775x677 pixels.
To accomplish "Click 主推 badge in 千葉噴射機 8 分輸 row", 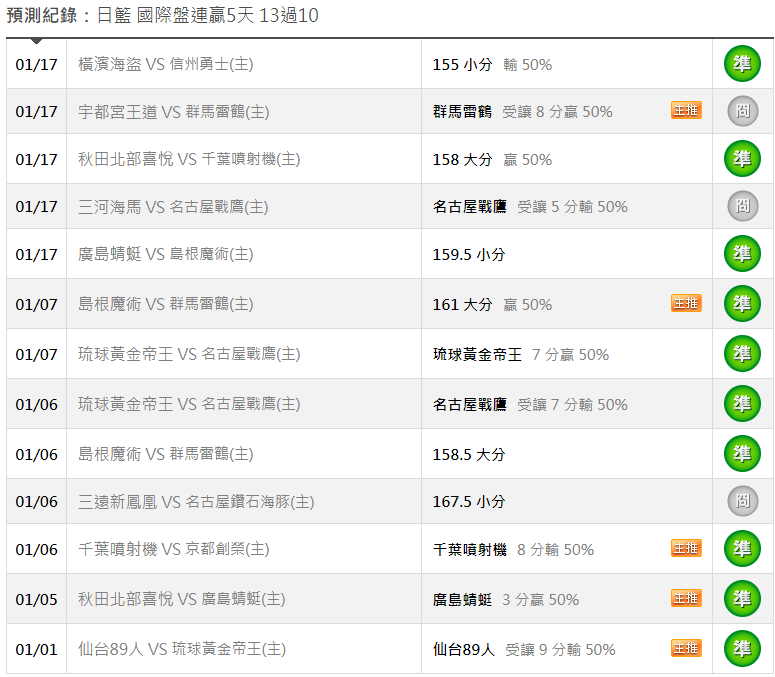I will click(x=686, y=548).
